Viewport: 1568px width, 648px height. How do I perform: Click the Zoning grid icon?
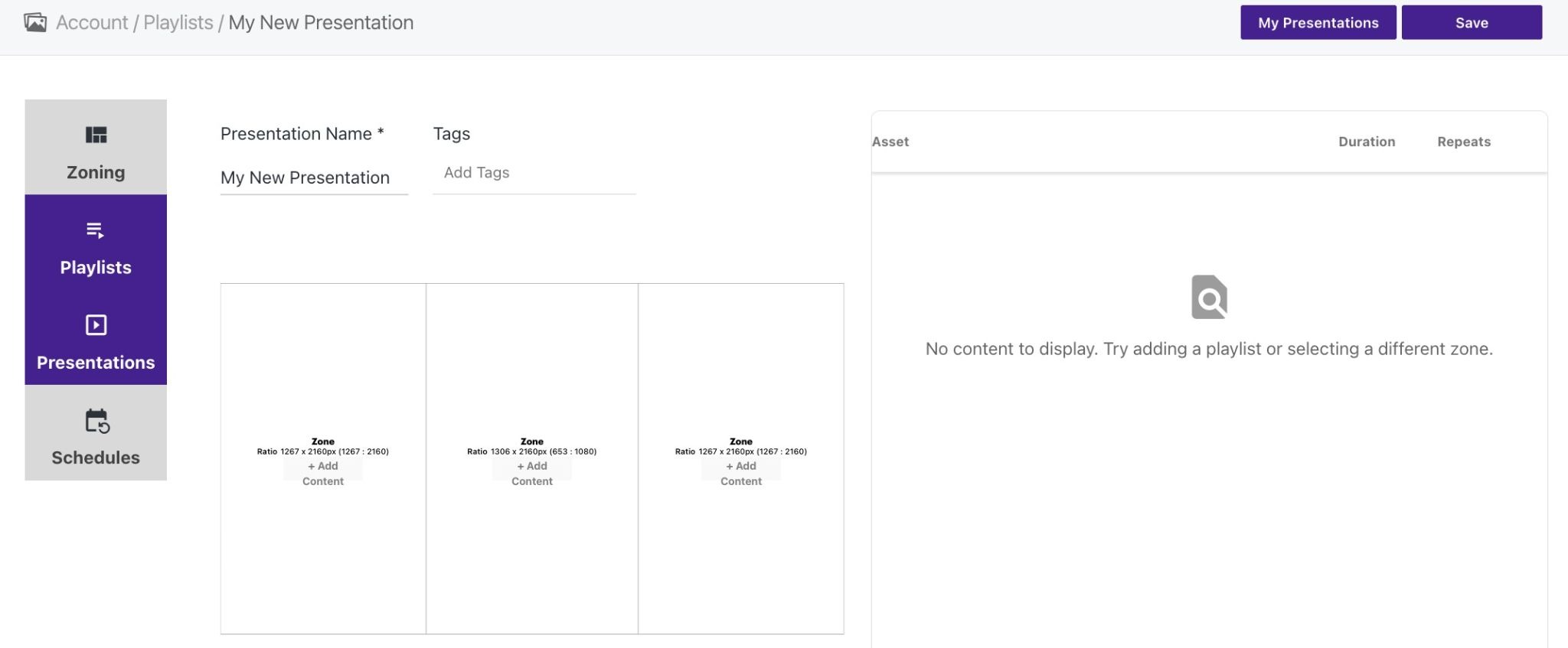pyautogui.click(x=96, y=135)
